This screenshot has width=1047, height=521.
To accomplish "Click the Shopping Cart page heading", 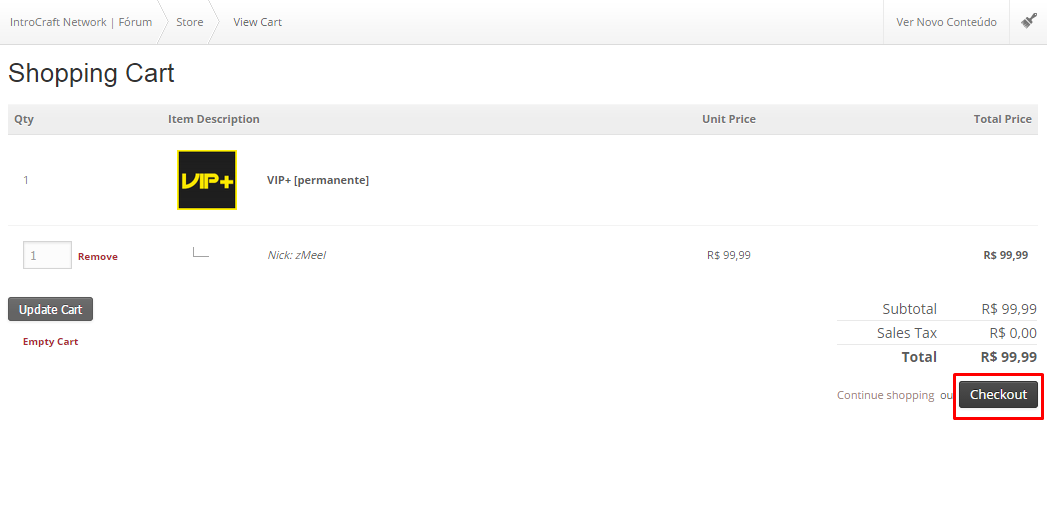I will [x=91, y=73].
